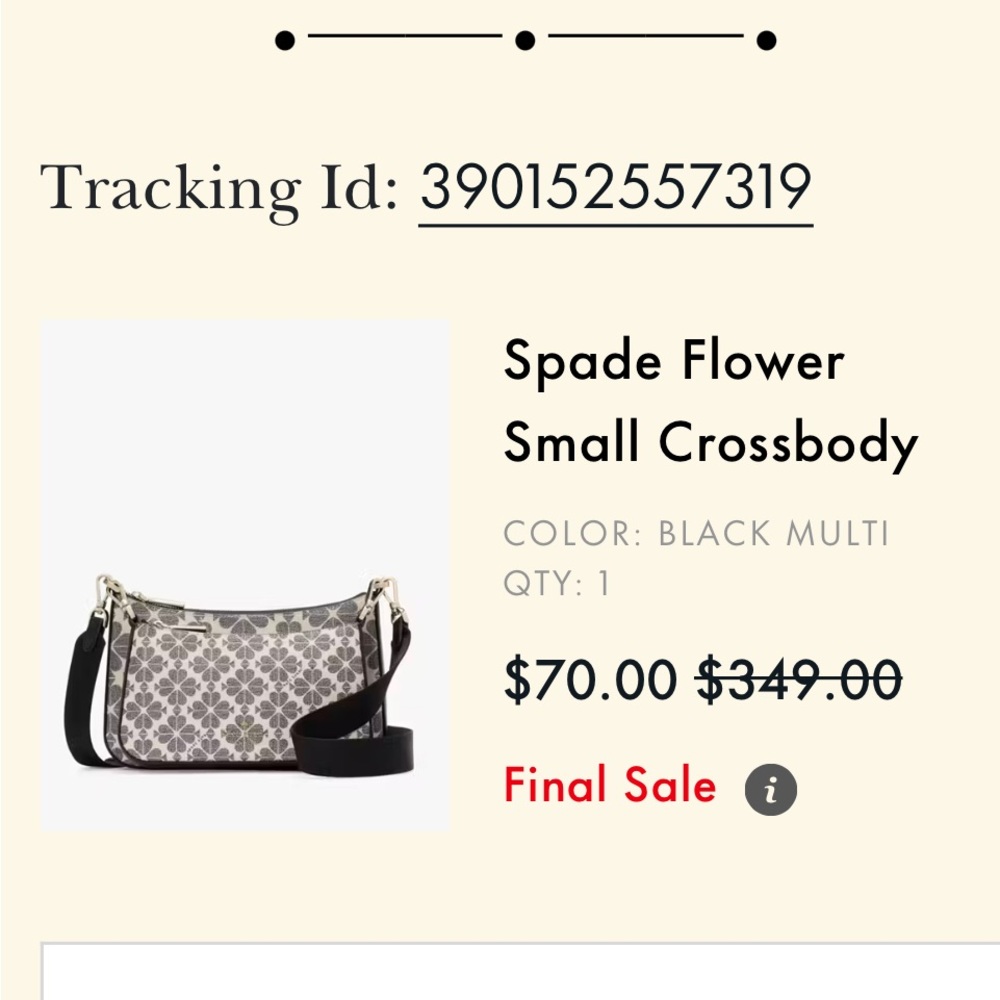Tap the leftmost tracking progress indicator
1000x1000 pixels.
click(x=284, y=40)
